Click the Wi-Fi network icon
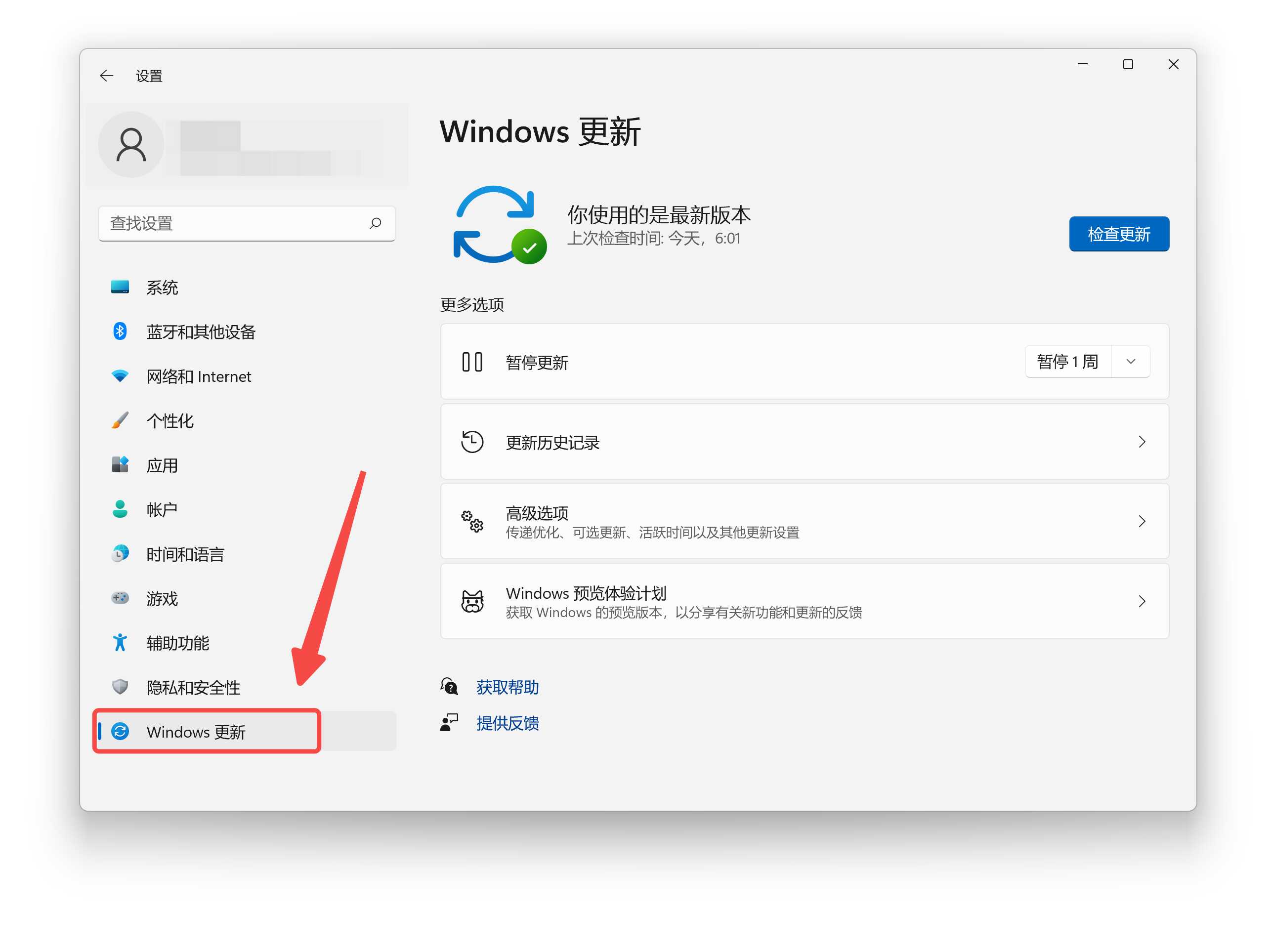The height and width of the screenshot is (952, 1271). (x=120, y=376)
